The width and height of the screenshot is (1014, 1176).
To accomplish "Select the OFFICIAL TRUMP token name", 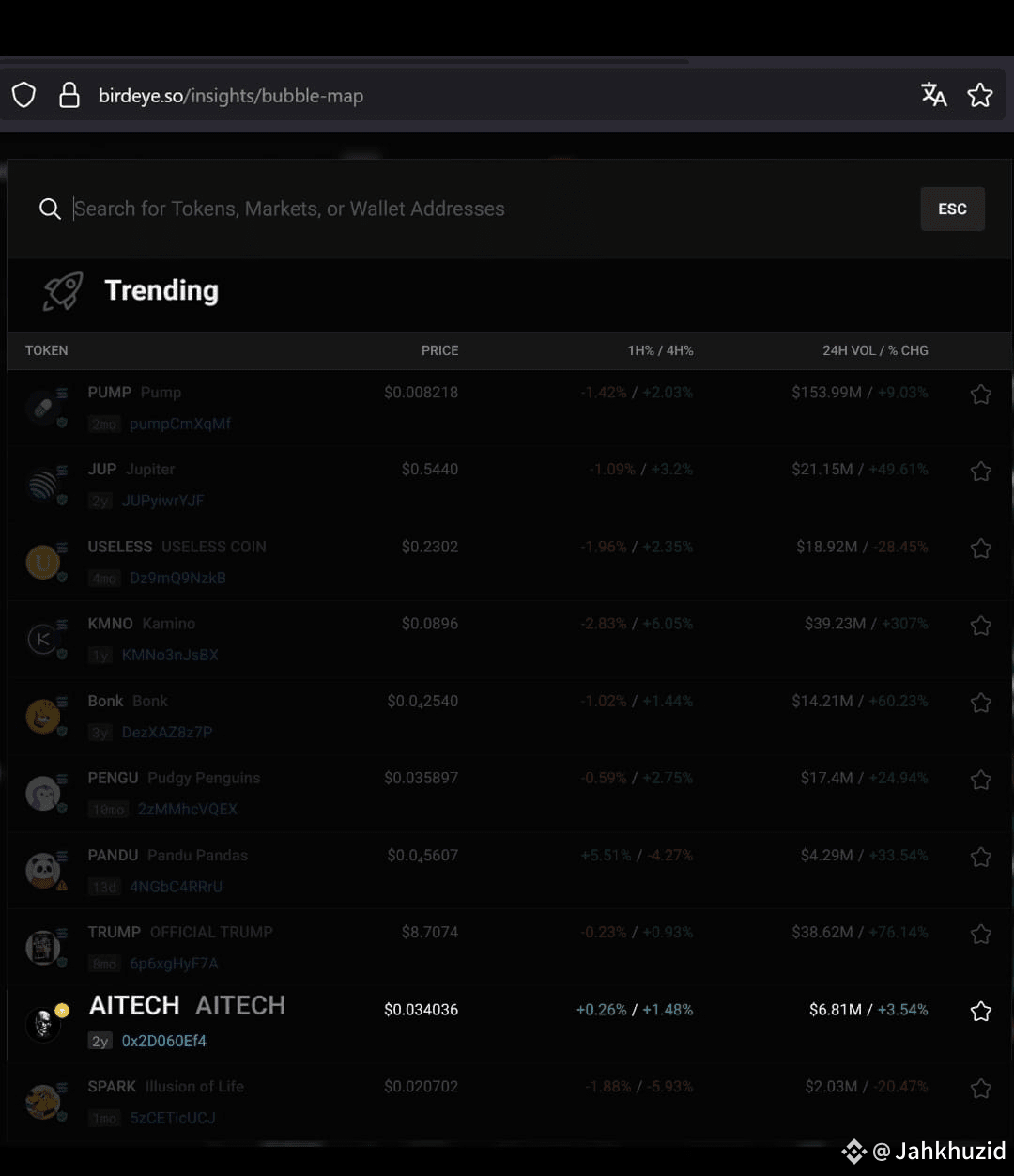I will tap(211, 932).
